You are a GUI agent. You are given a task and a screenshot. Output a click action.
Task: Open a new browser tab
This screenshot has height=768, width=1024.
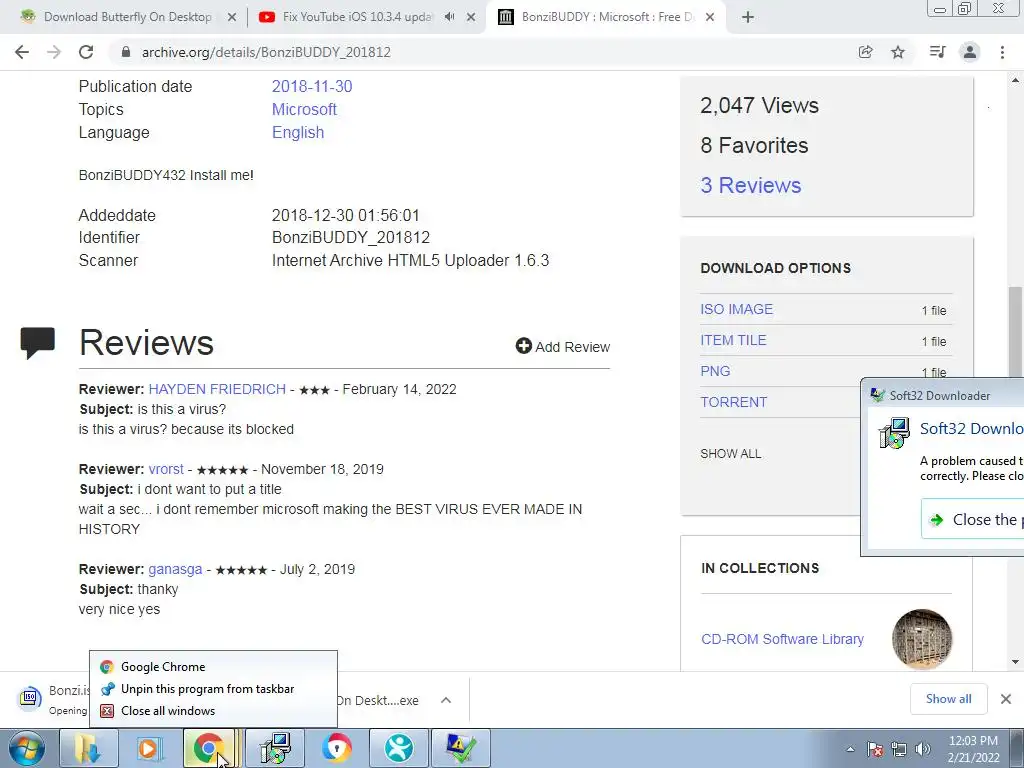pyautogui.click(x=748, y=17)
